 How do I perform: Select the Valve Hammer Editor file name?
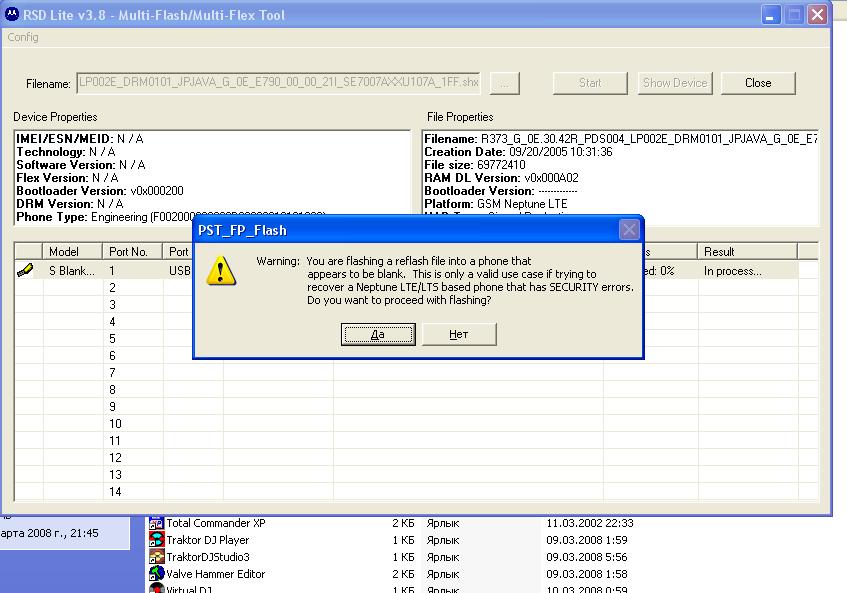[x=216, y=574]
